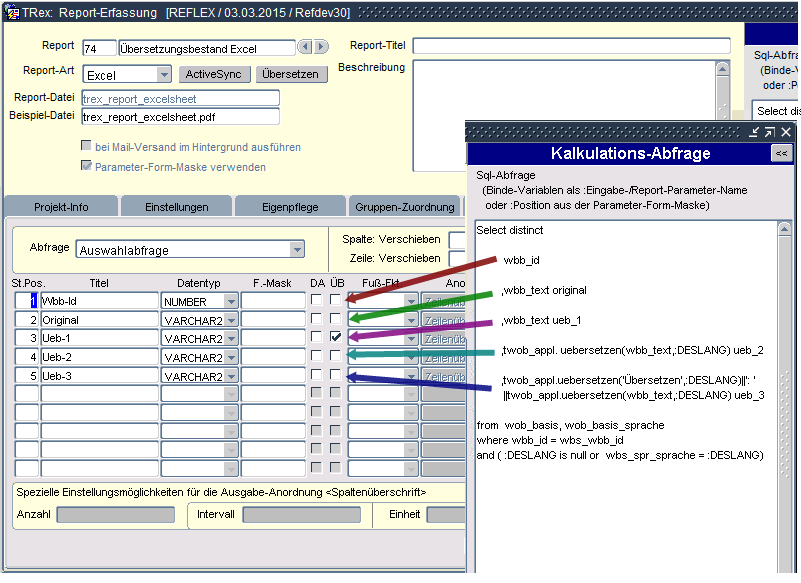
Task: Uncheck the ÜB checkbox for Ueb-1 row
Action: pos(336,338)
